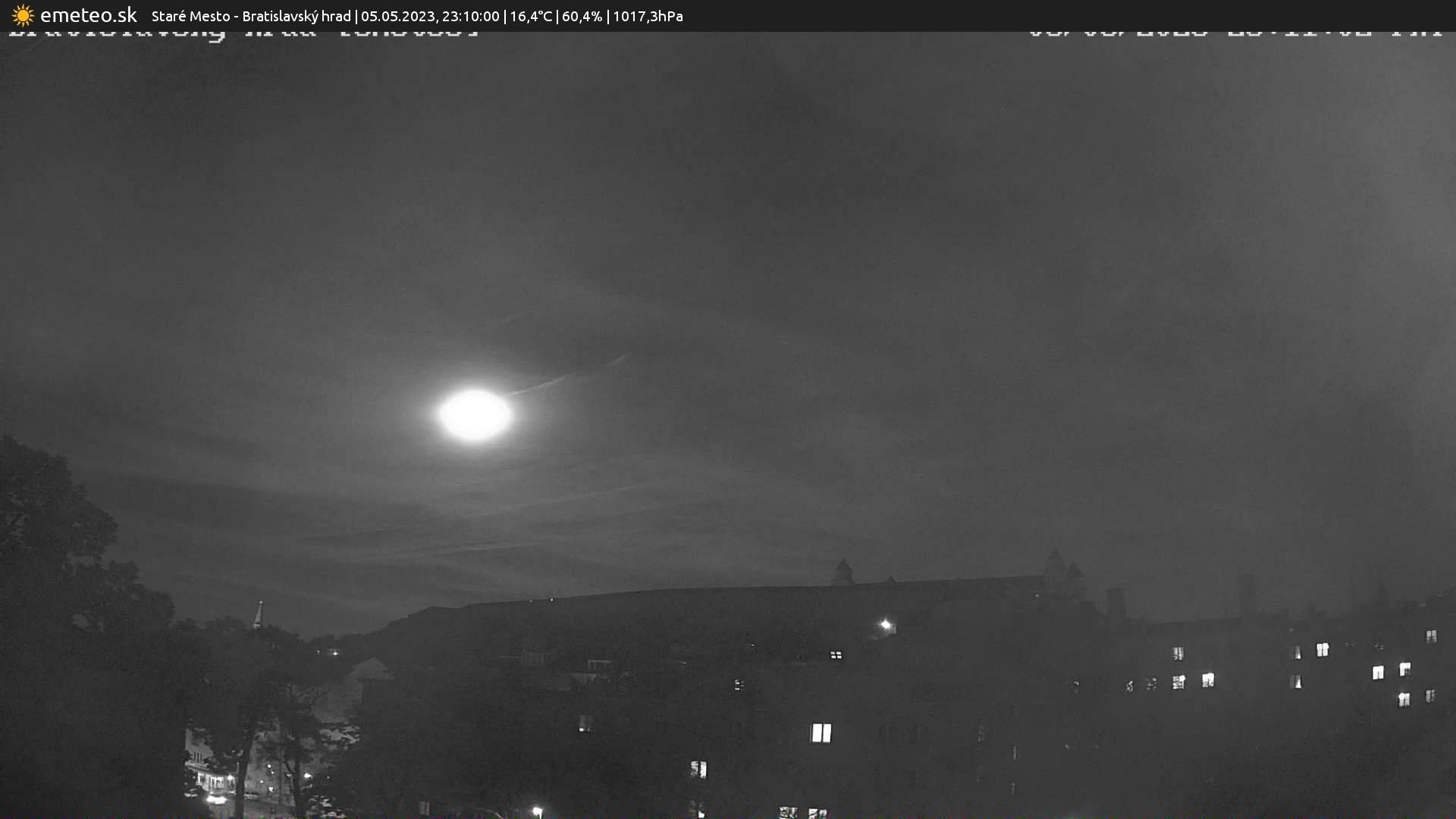Click the street lamp at bottom edge
This screenshot has height=819, width=1456.
[537, 811]
